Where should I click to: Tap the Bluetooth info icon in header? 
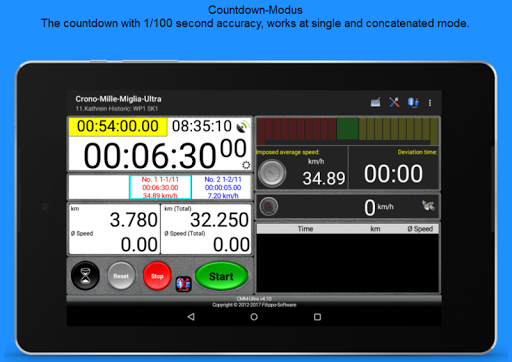[413, 102]
